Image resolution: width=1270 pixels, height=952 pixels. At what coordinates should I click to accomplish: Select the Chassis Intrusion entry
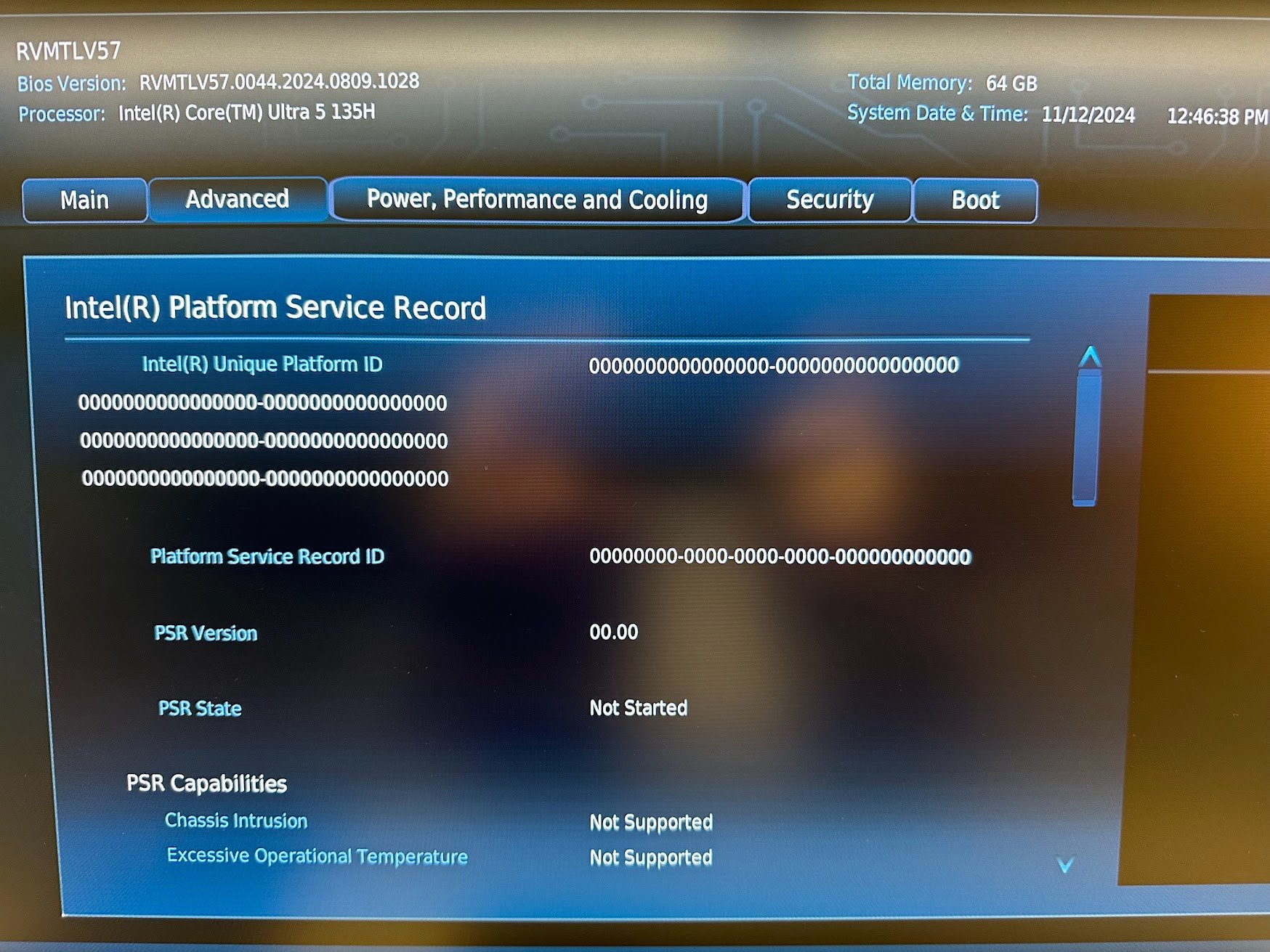click(x=236, y=821)
